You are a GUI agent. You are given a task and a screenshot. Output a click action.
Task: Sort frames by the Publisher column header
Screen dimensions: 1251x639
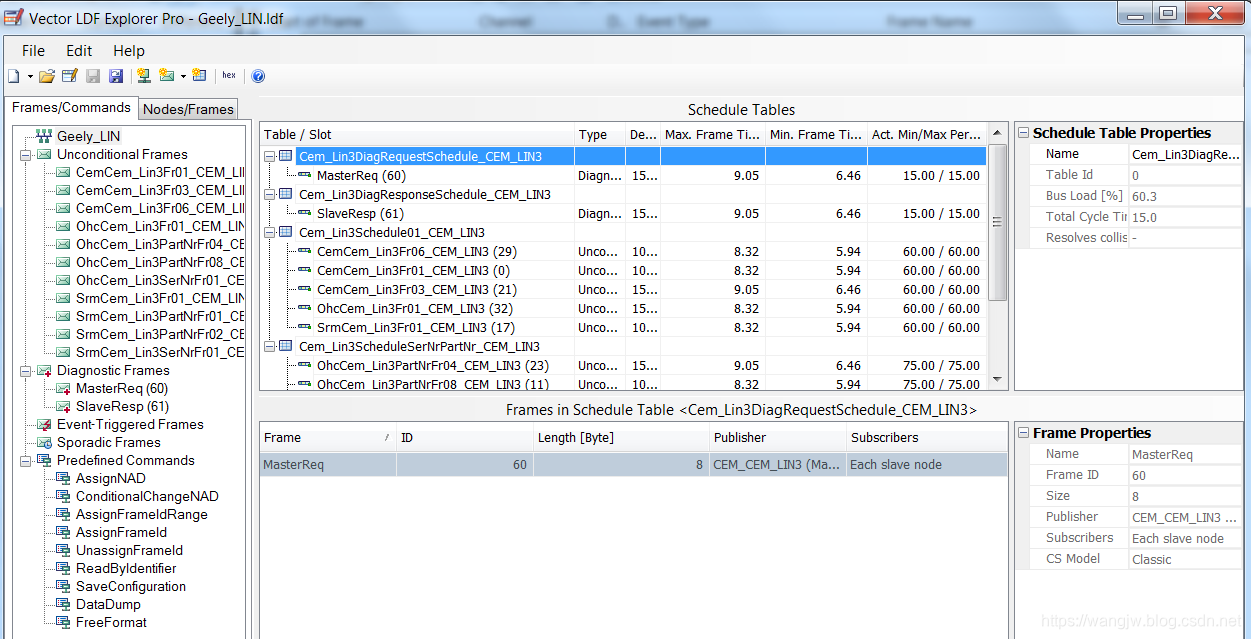click(779, 438)
